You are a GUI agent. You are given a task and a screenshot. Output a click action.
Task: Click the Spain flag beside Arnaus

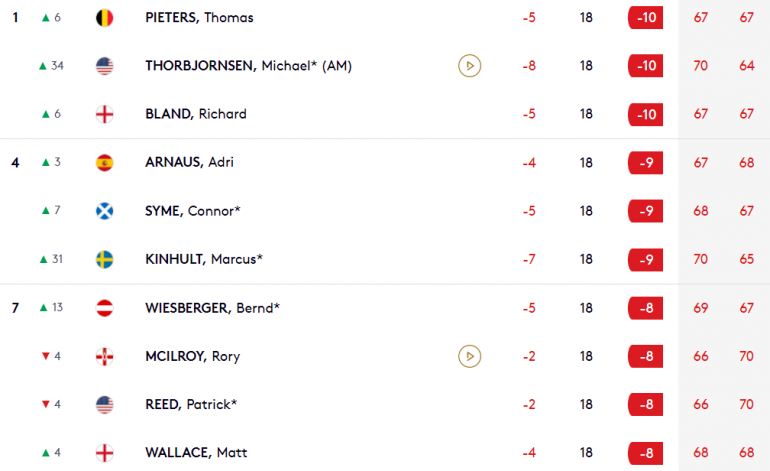105,163
